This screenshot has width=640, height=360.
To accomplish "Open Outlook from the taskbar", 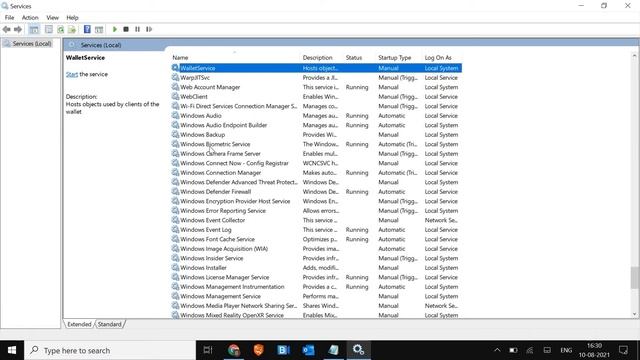I will point(308,350).
